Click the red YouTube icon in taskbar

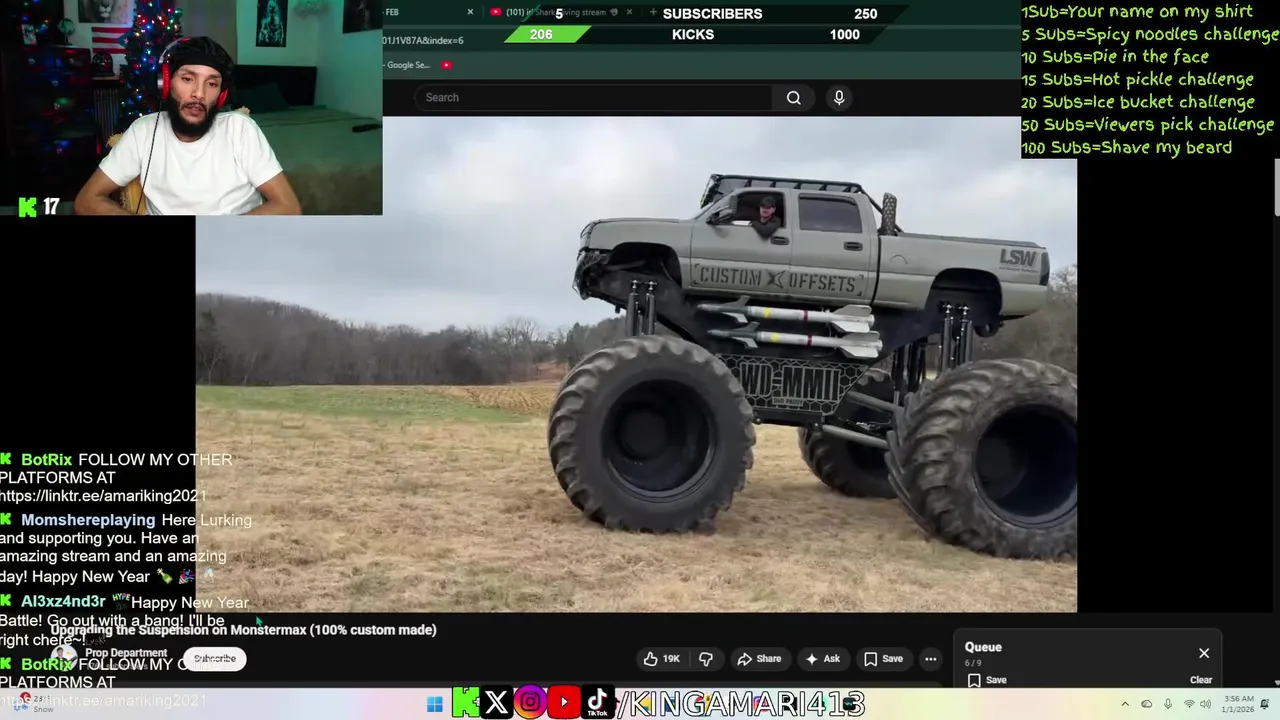coord(564,703)
